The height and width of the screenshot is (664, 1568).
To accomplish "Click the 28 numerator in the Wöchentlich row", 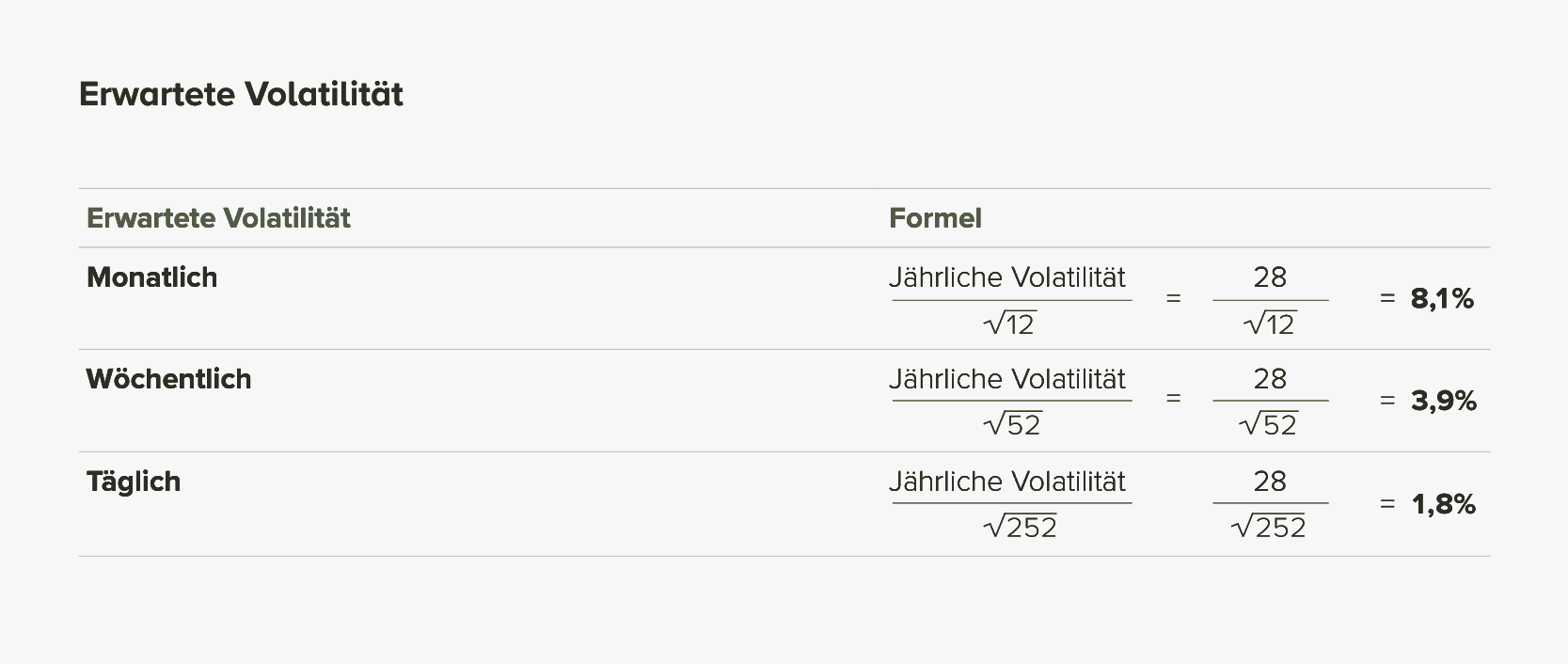I will click(1270, 379).
